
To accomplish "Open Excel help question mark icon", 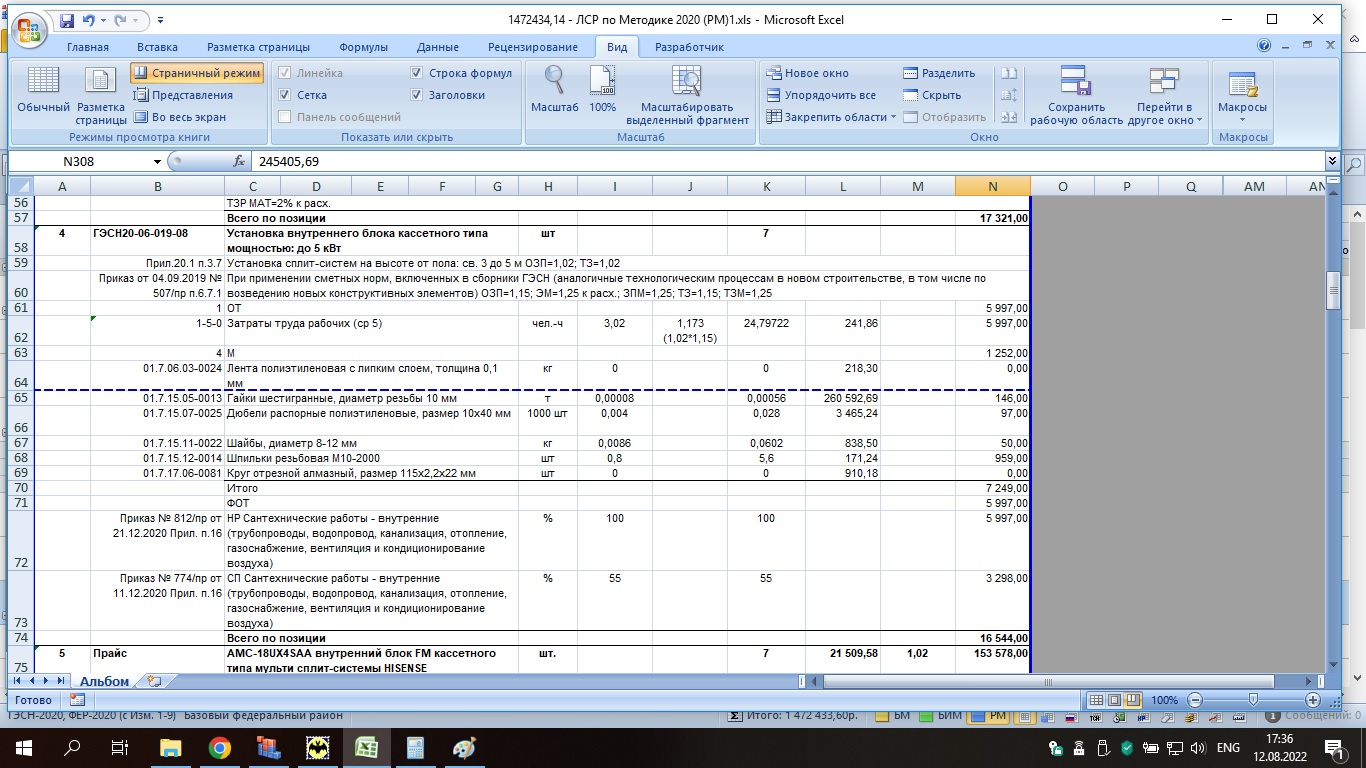I will (1264, 47).
